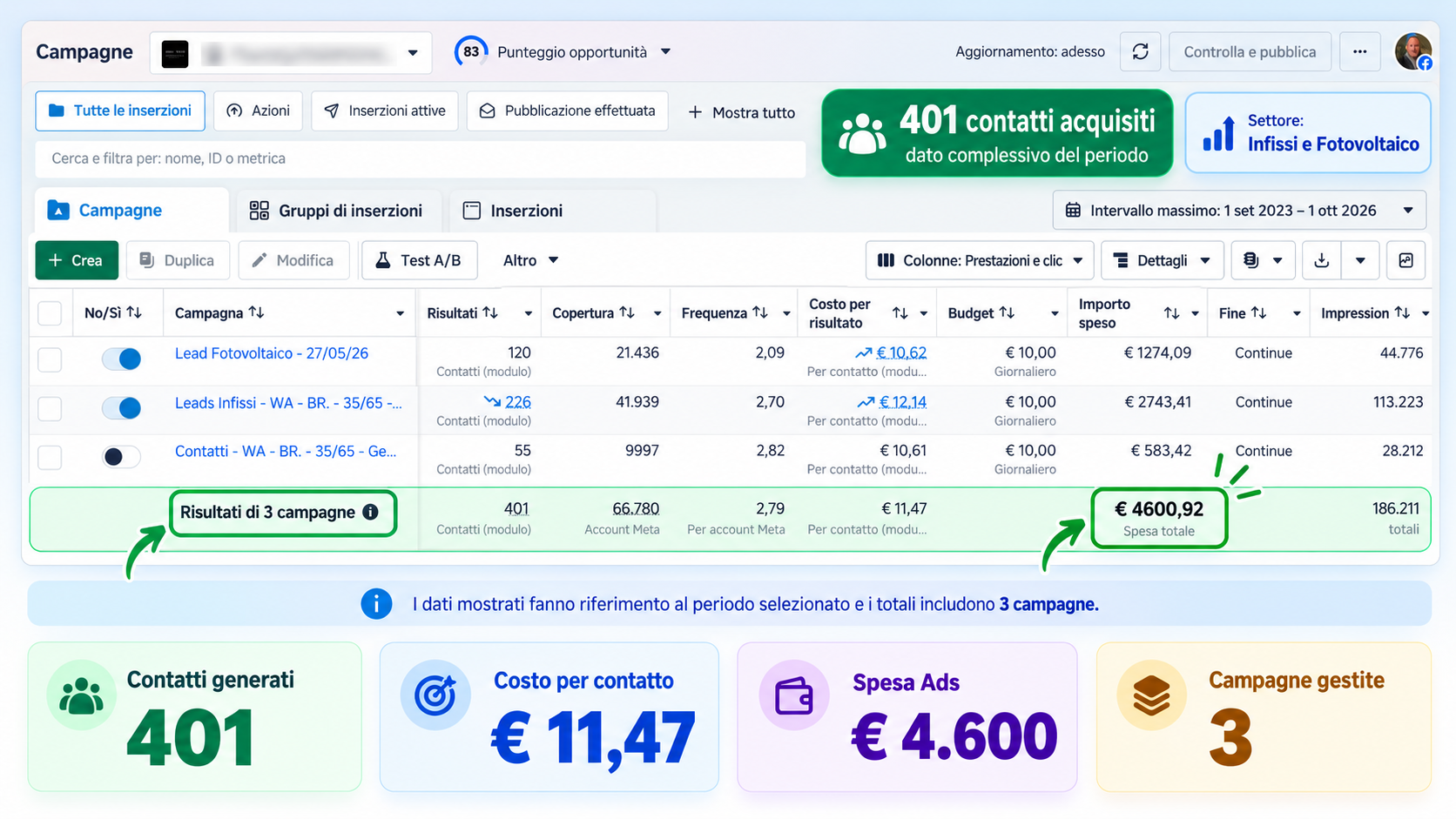This screenshot has width=1456, height=819.
Task: Click the search and filter input field
Action: (x=421, y=158)
